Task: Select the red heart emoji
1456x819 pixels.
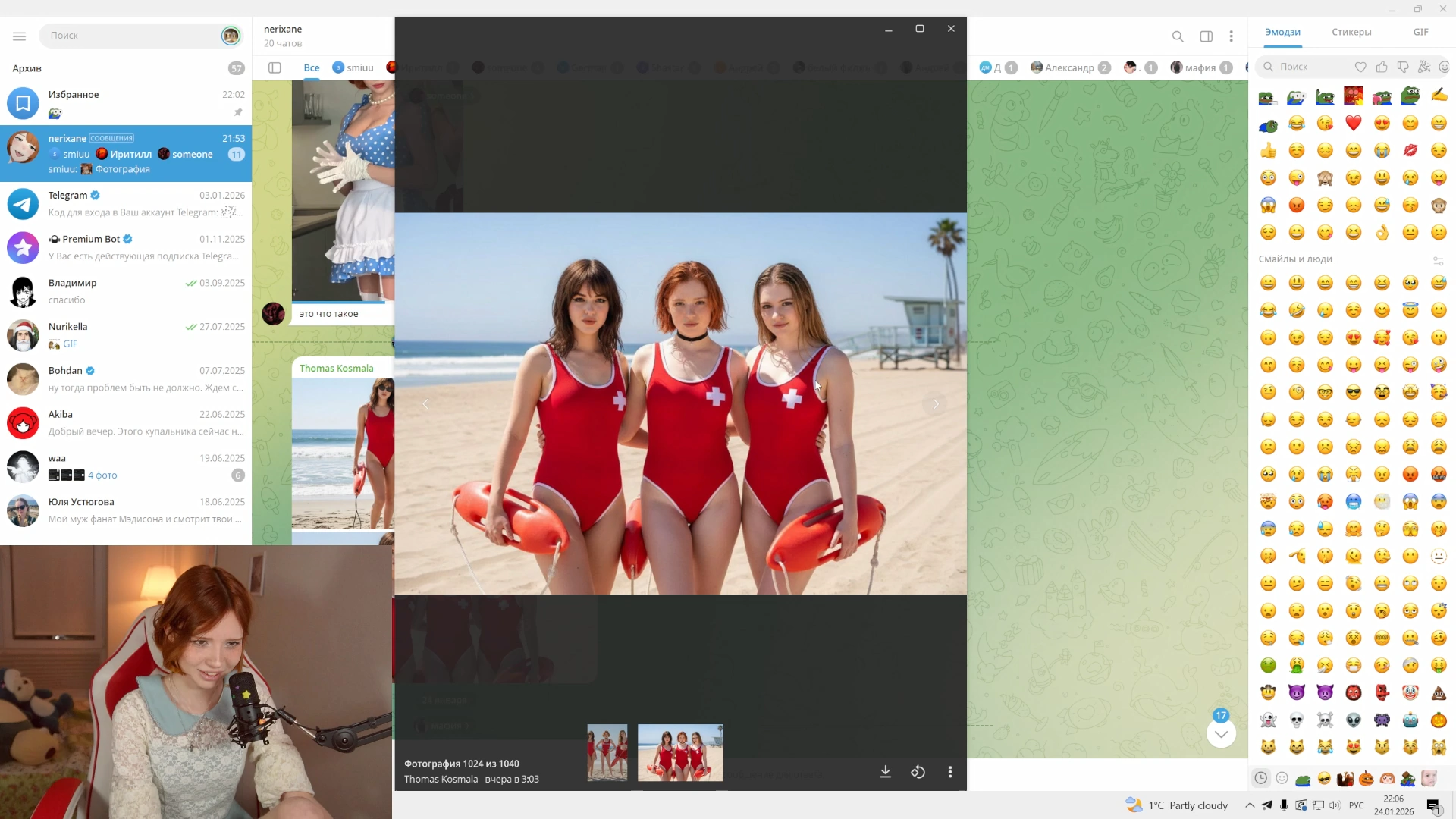Action: click(x=1353, y=123)
